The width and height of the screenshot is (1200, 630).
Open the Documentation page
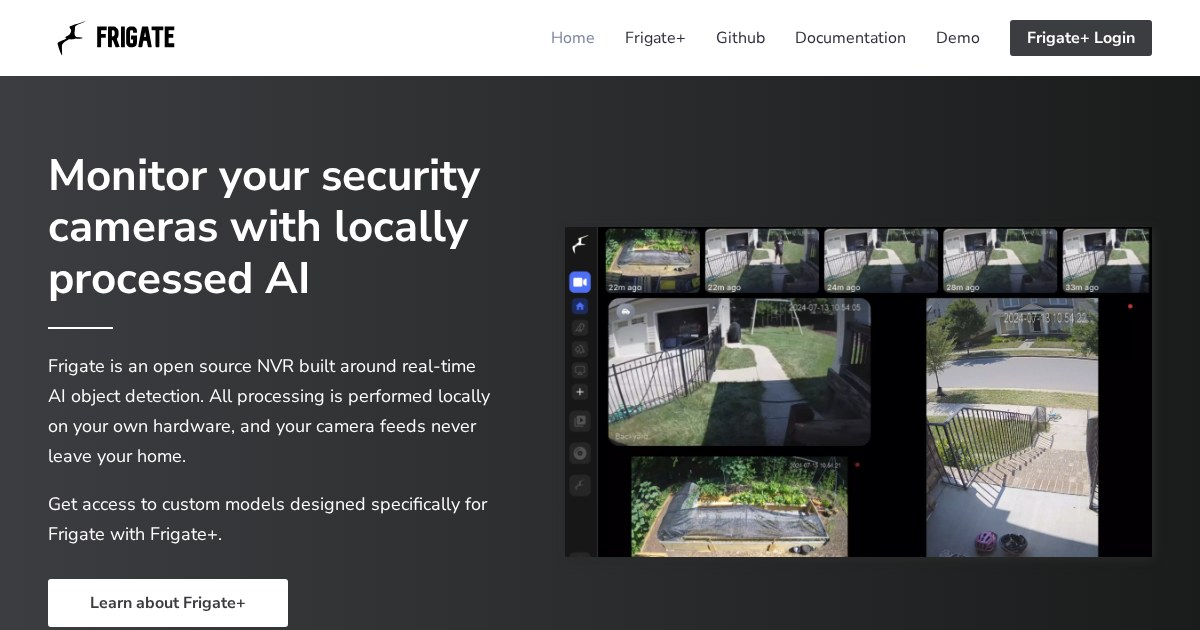pyautogui.click(x=850, y=38)
